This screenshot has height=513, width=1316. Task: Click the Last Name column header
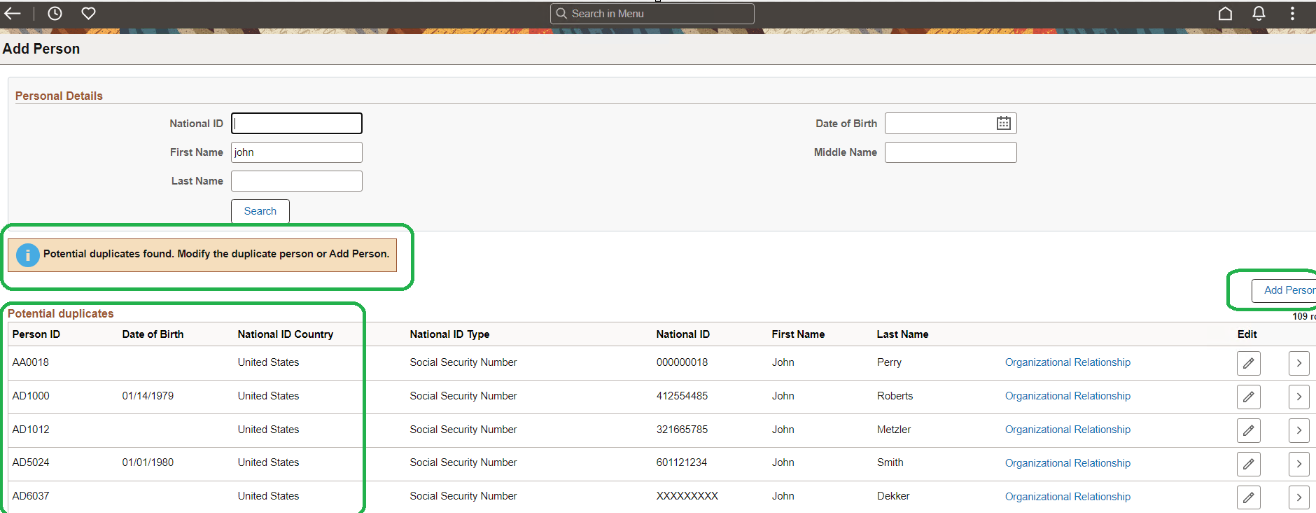pyautogui.click(x=903, y=334)
